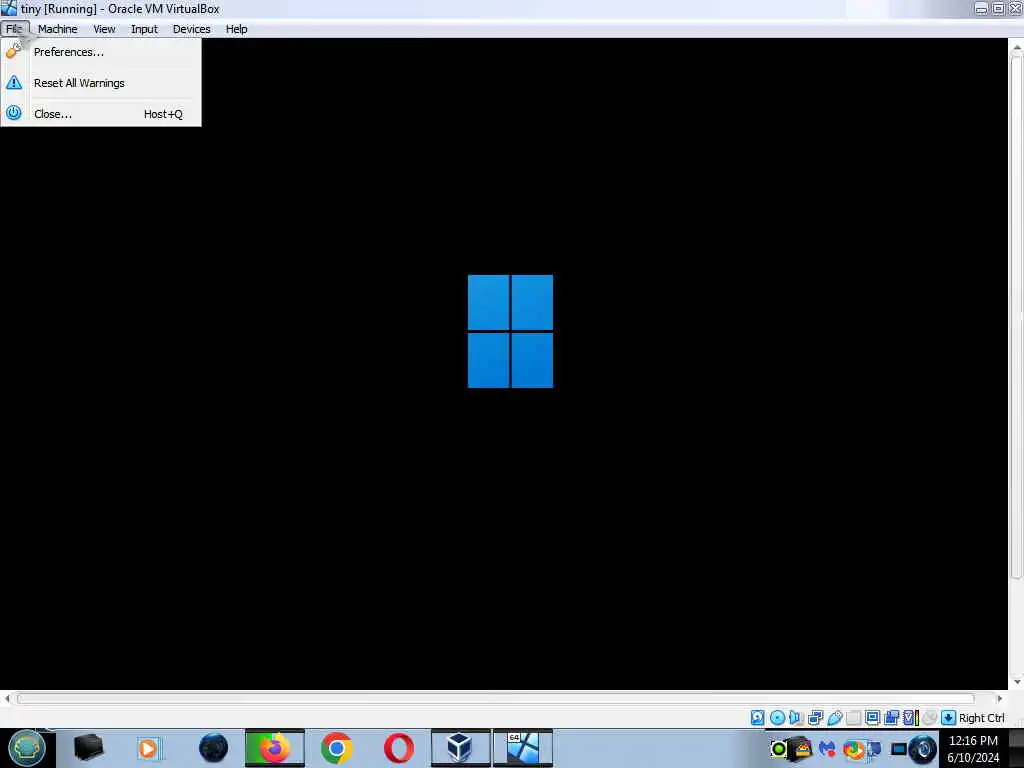The image size is (1024, 768).
Task: Click the shared folders status icon
Action: pos(853,718)
